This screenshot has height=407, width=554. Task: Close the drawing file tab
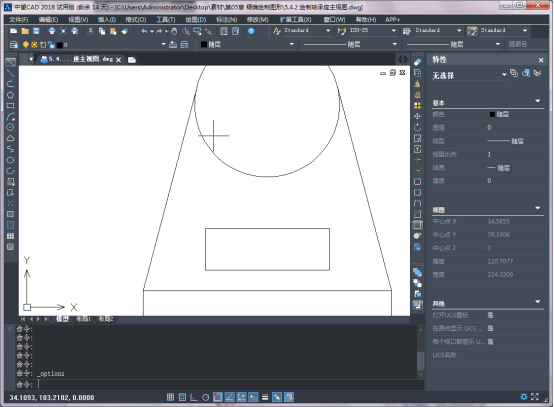pyautogui.click(x=118, y=60)
